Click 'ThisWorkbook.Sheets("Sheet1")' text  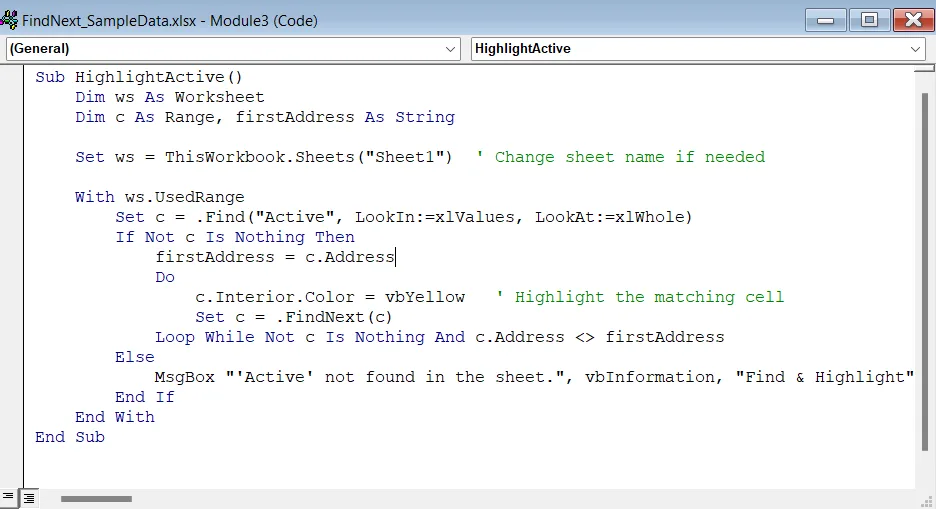[309, 157]
